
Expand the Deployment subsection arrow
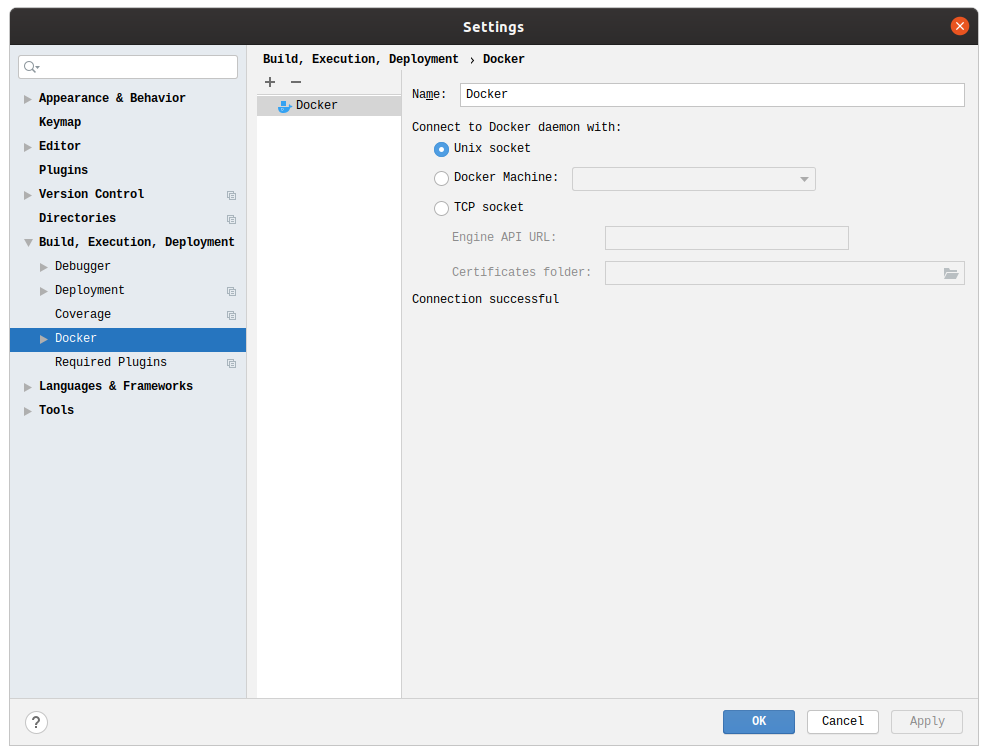point(43,291)
